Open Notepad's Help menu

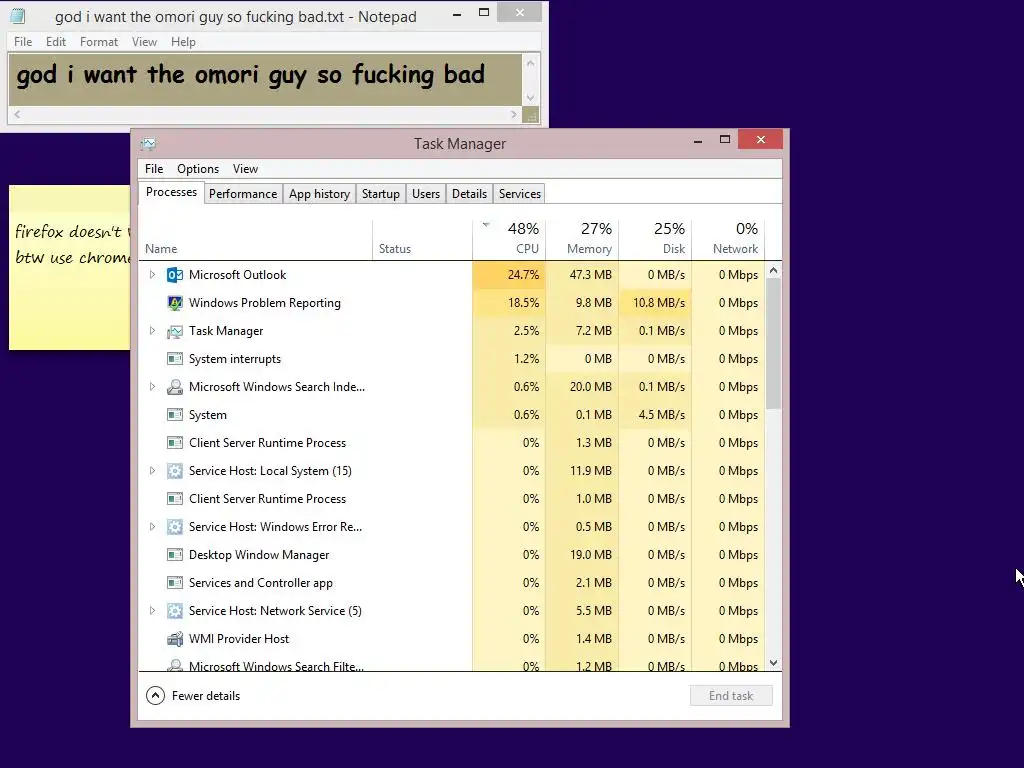click(x=183, y=42)
